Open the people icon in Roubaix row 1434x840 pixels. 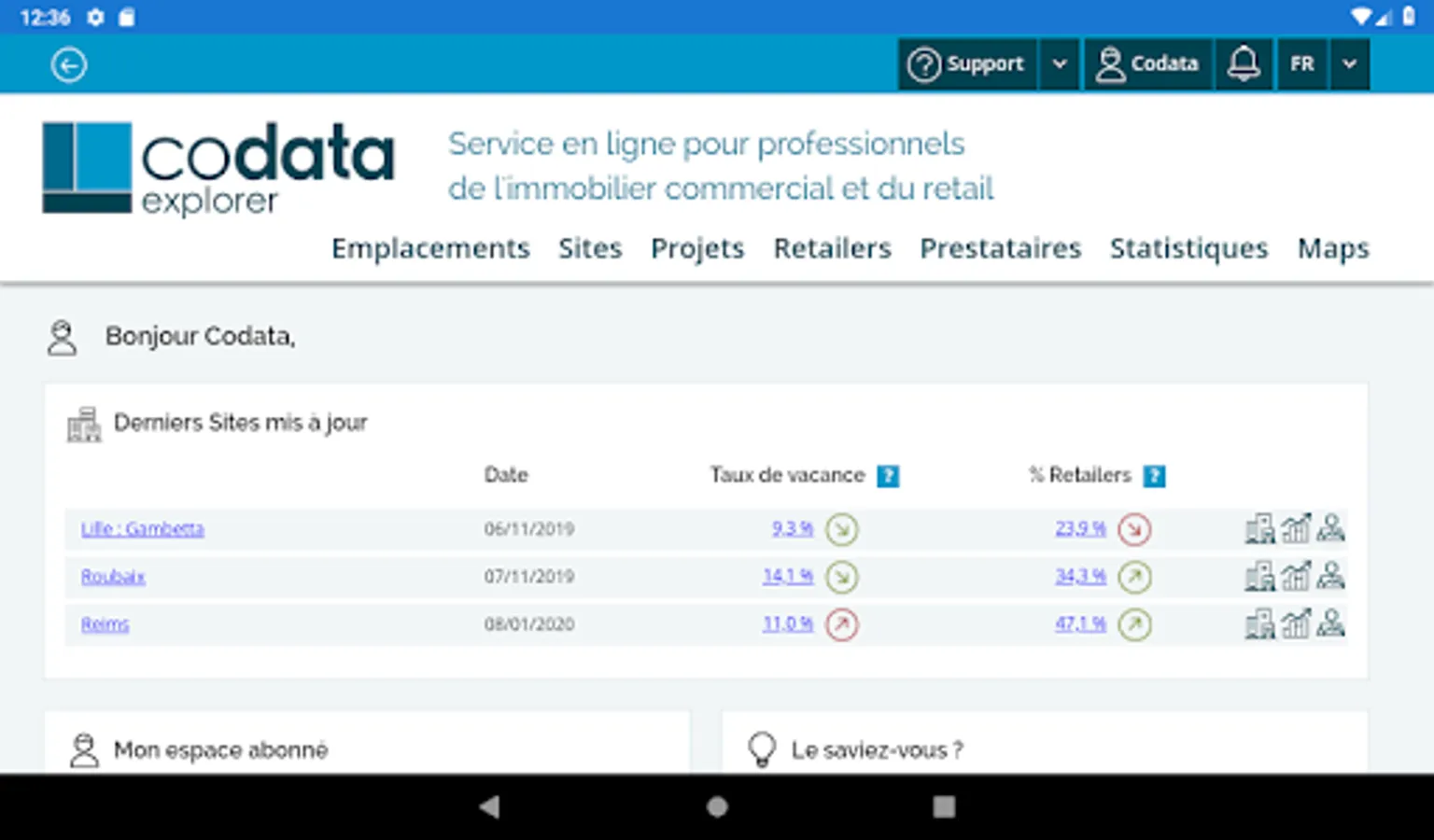point(1330,576)
